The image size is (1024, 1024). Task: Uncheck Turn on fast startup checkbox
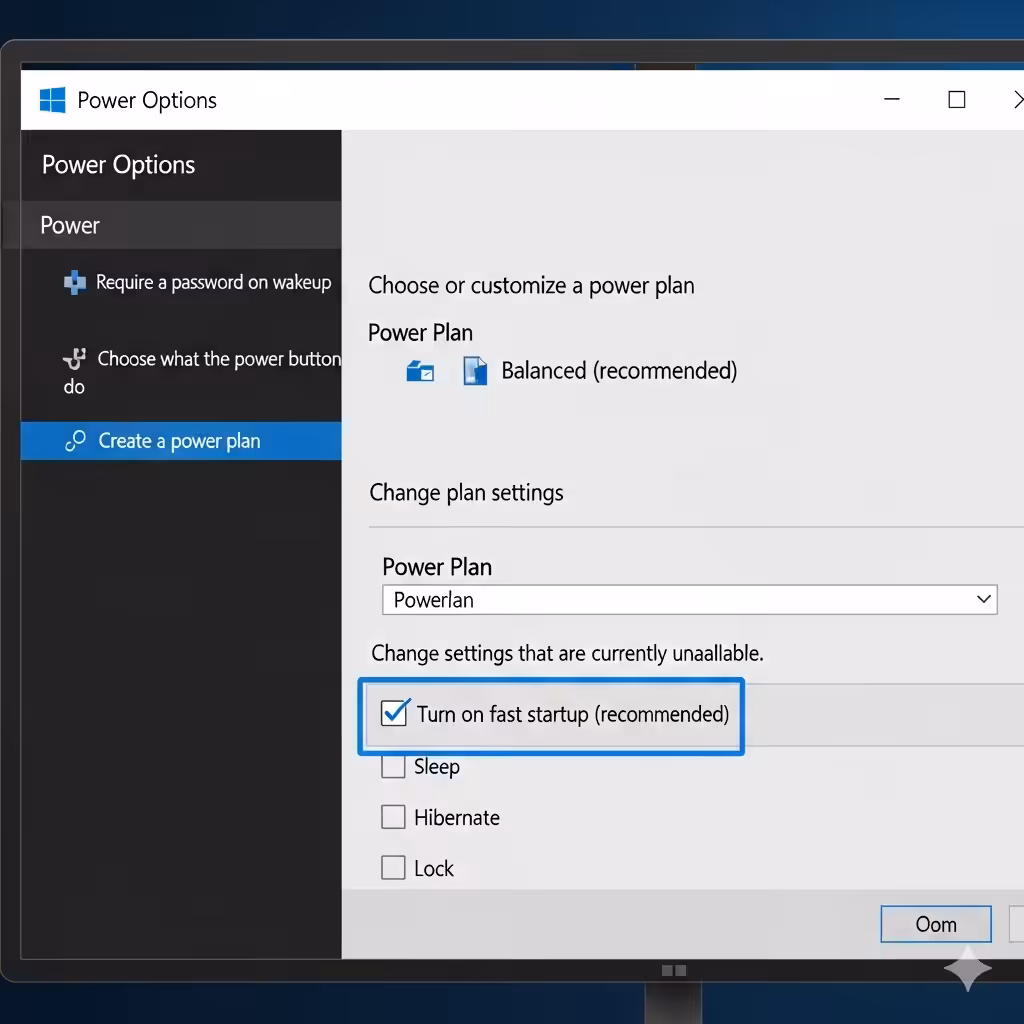pyautogui.click(x=394, y=713)
